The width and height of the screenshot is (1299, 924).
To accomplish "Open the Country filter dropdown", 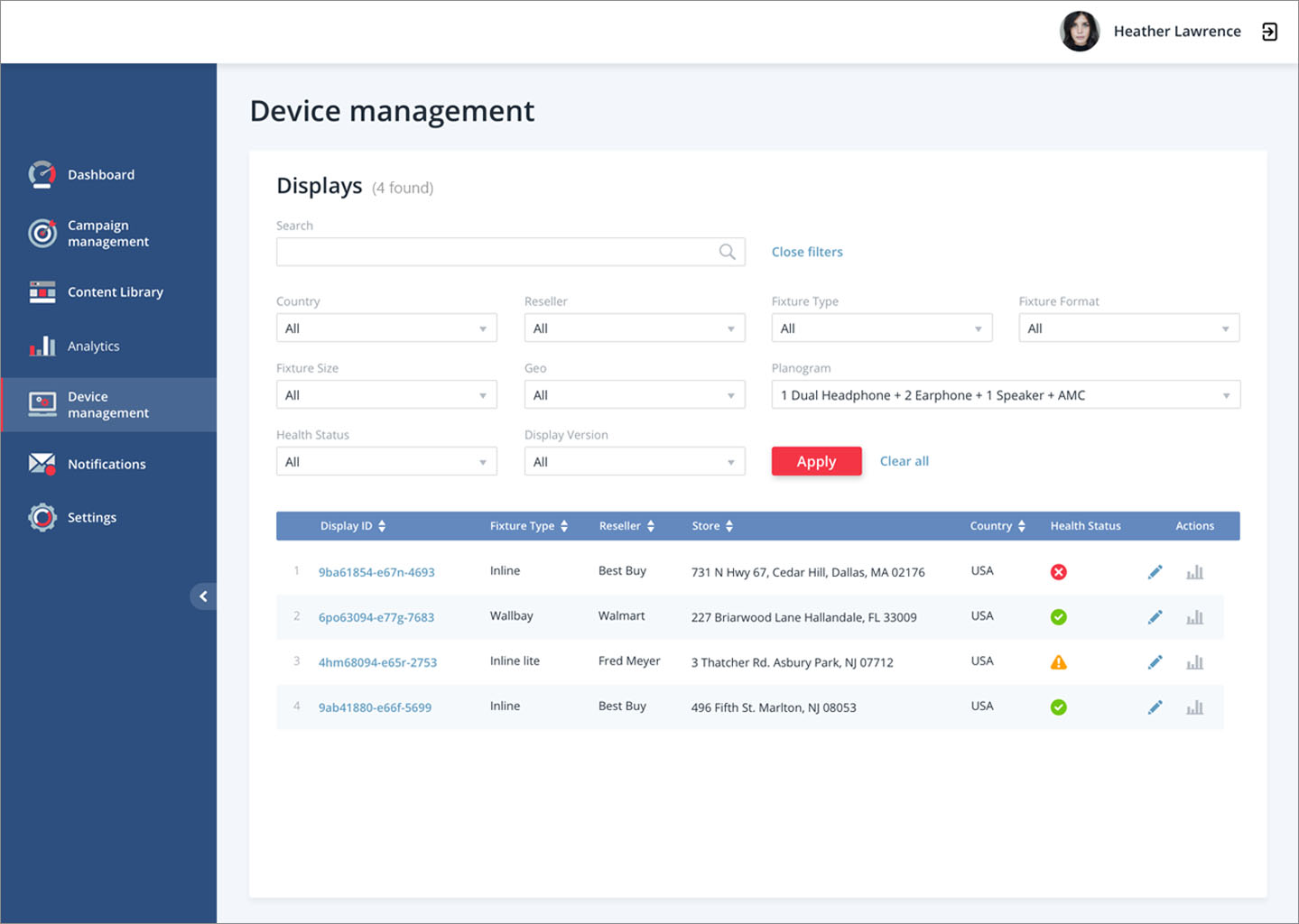I will (x=386, y=328).
